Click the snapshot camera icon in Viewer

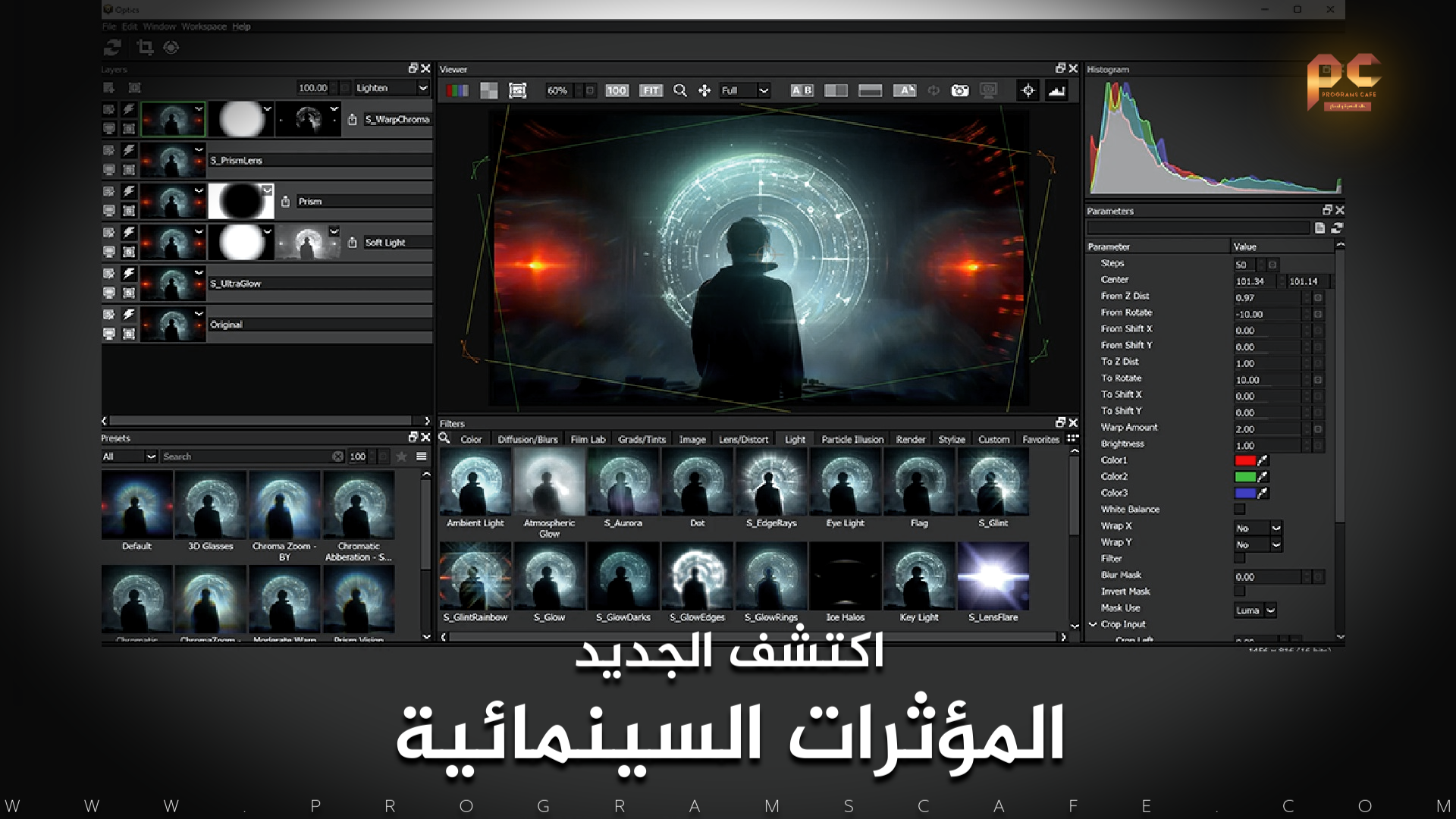point(960,90)
